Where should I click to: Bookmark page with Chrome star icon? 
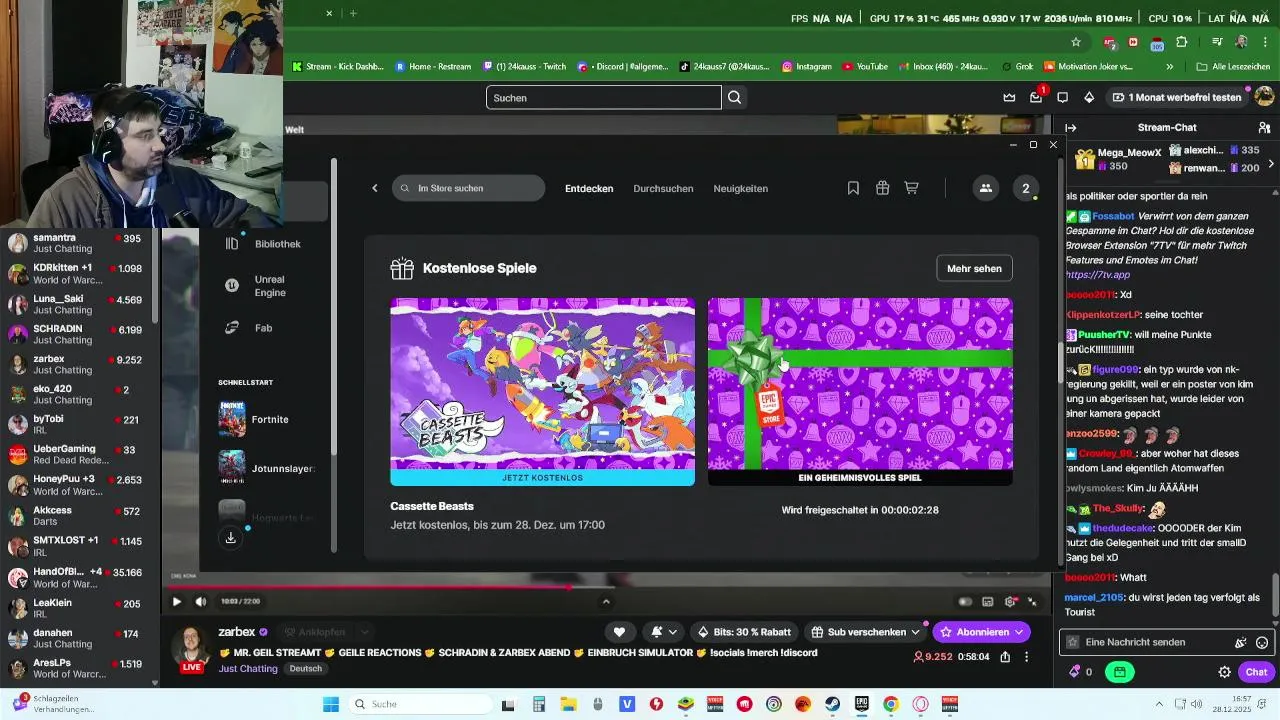(x=1076, y=42)
